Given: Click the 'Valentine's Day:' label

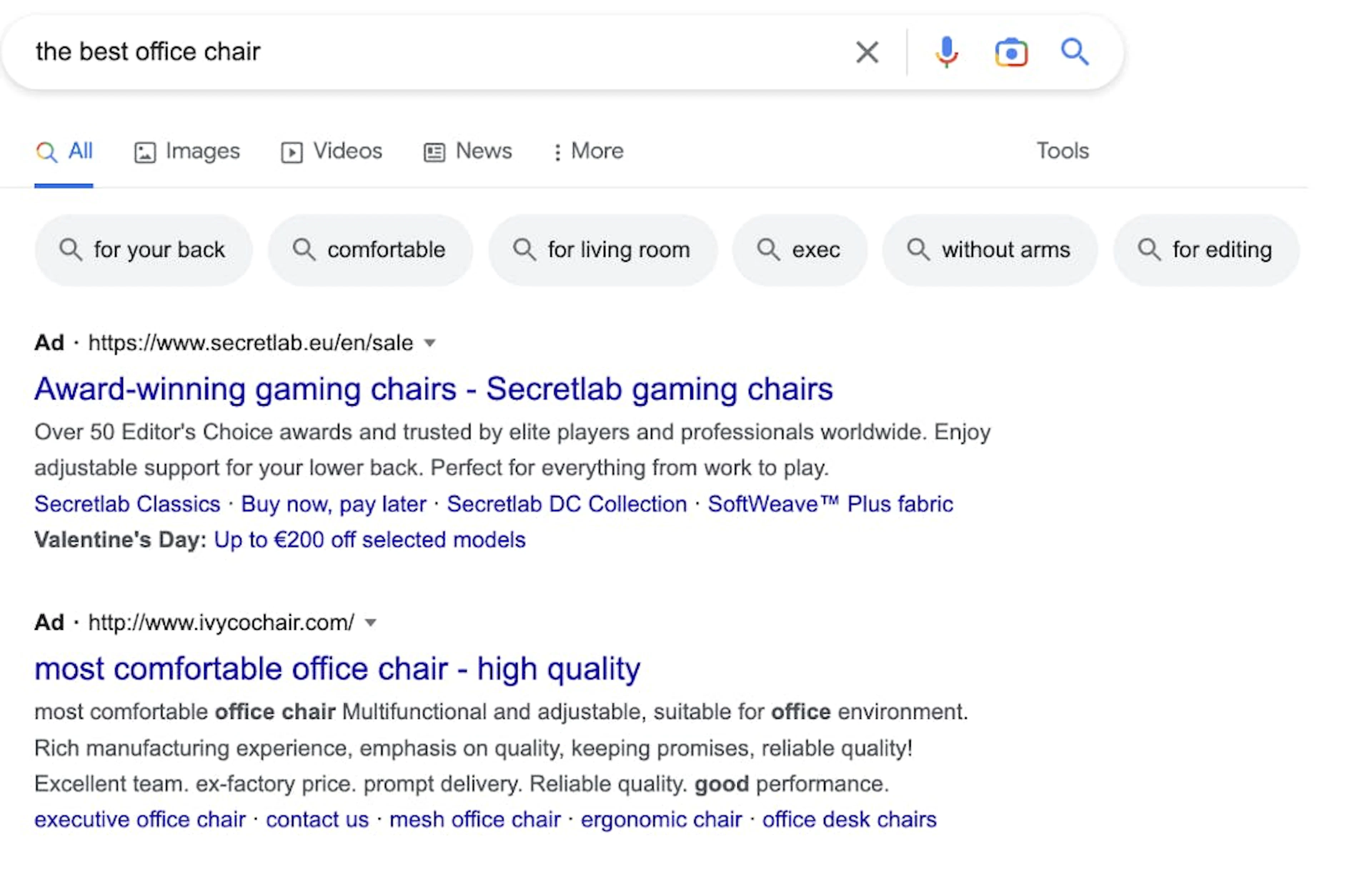Looking at the screenshot, I should click(120, 540).
